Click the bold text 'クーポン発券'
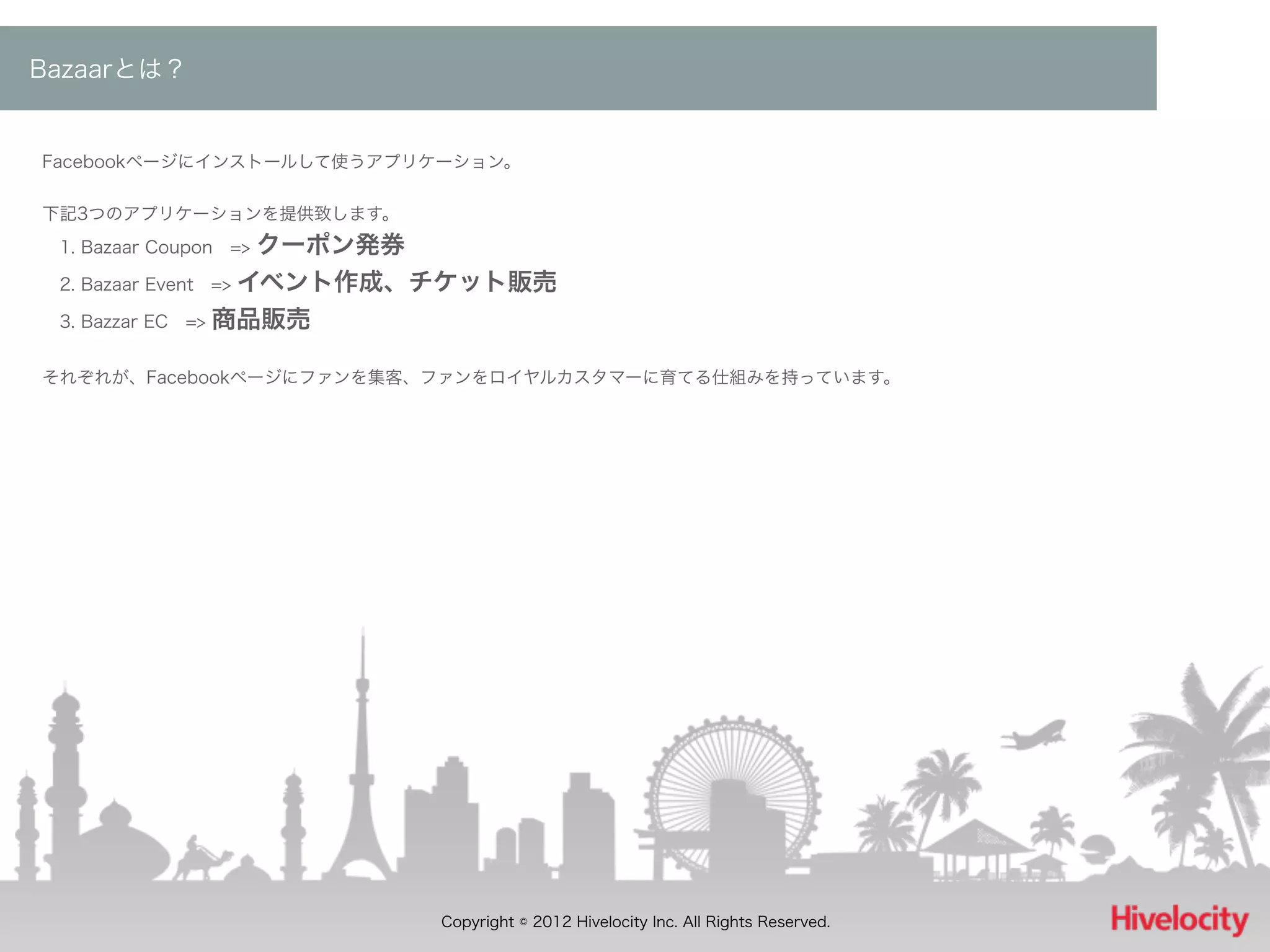This screenshot has width=1270, height=952. pos(331,244)
